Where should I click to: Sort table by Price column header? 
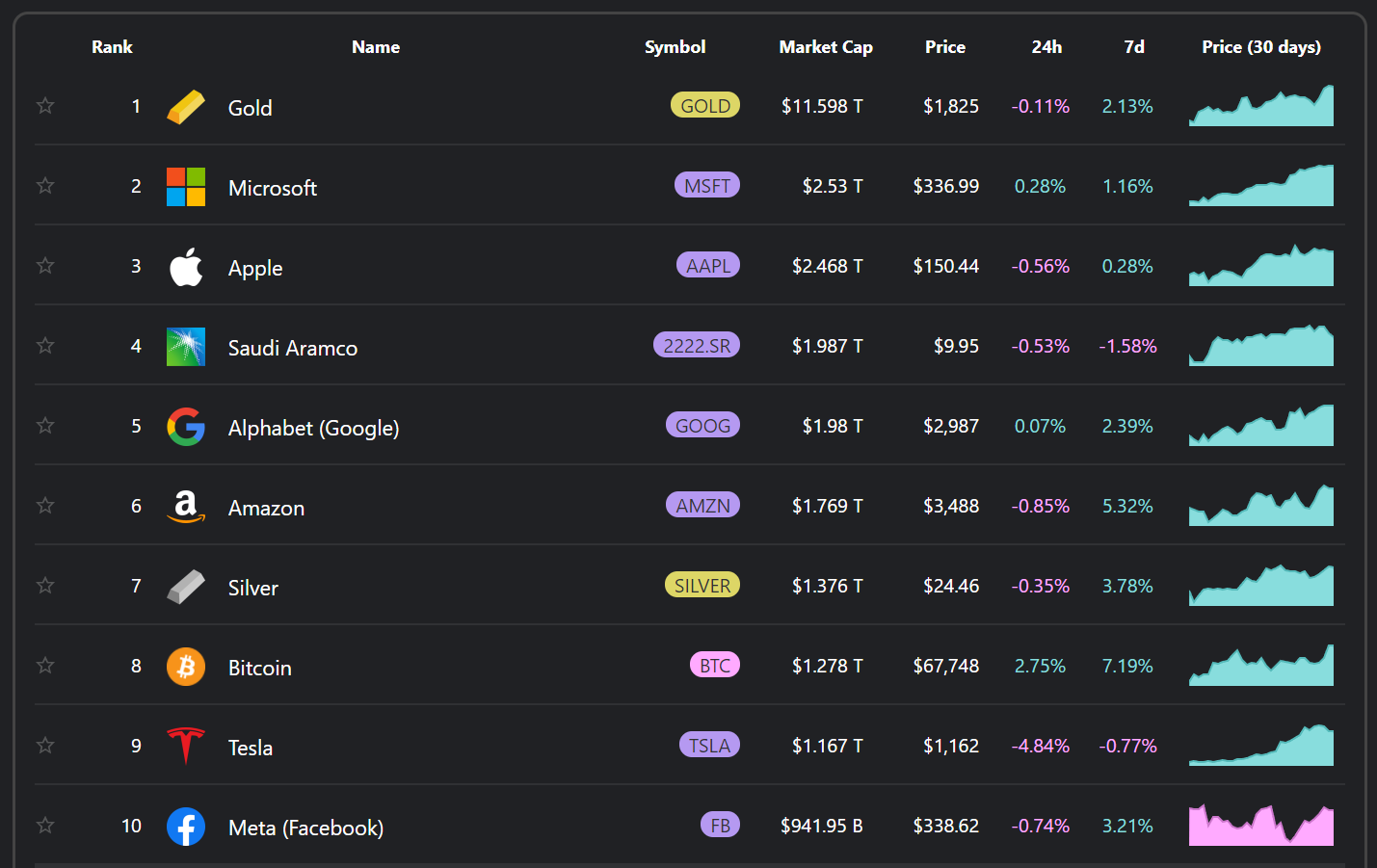point(944,47)
